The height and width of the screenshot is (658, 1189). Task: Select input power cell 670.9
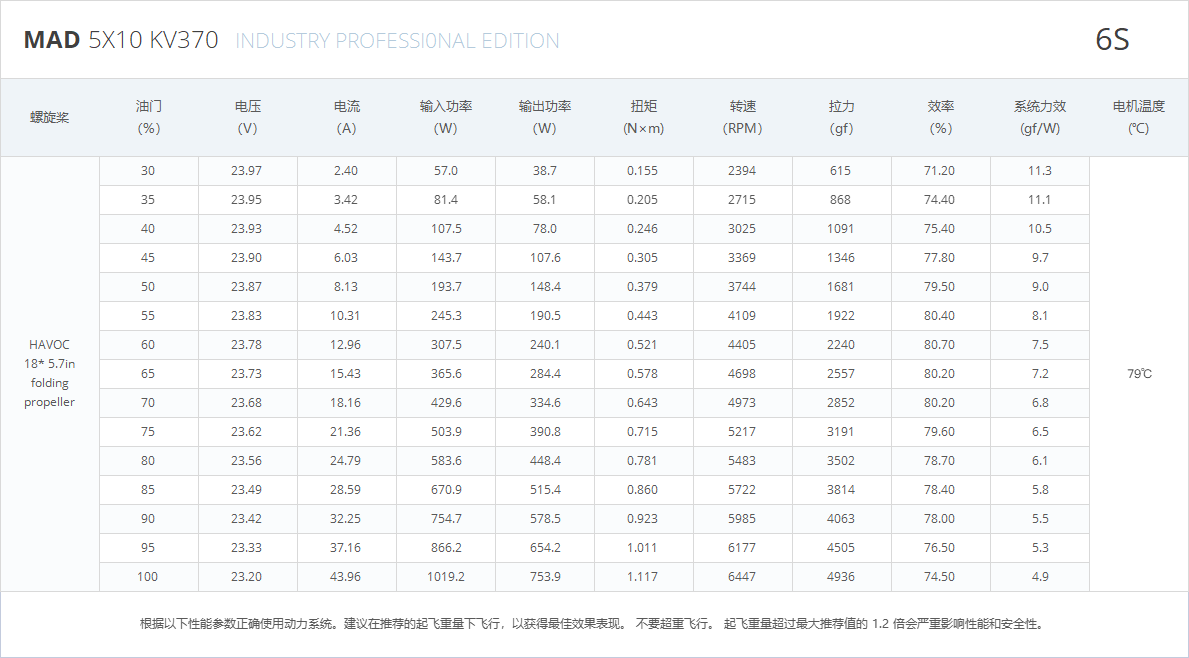pyautogui.click(x=446, y=490)
